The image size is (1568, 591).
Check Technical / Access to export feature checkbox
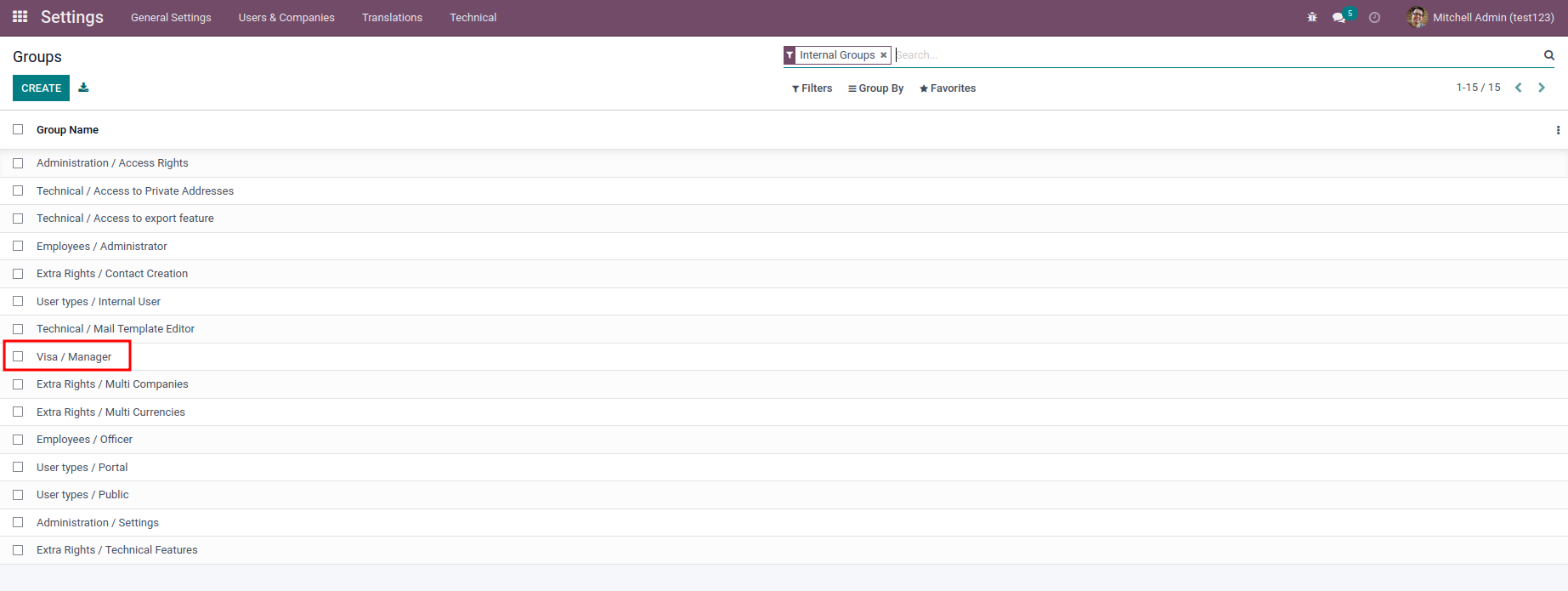click(18, 219)
